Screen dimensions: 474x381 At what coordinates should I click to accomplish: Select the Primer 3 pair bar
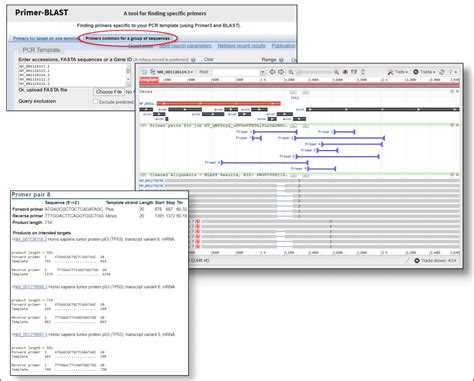click(x=275, y=132)
